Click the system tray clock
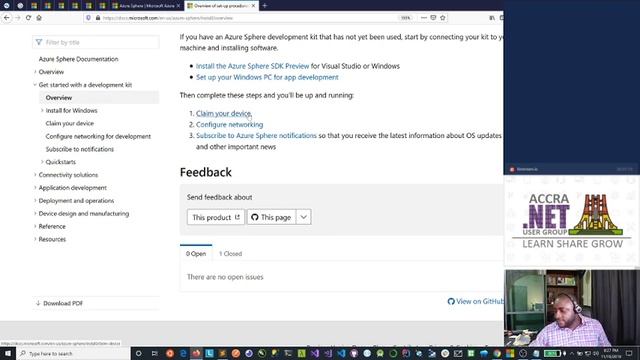The width and height of the screenshot is (640, 360). tap(611, 353)
